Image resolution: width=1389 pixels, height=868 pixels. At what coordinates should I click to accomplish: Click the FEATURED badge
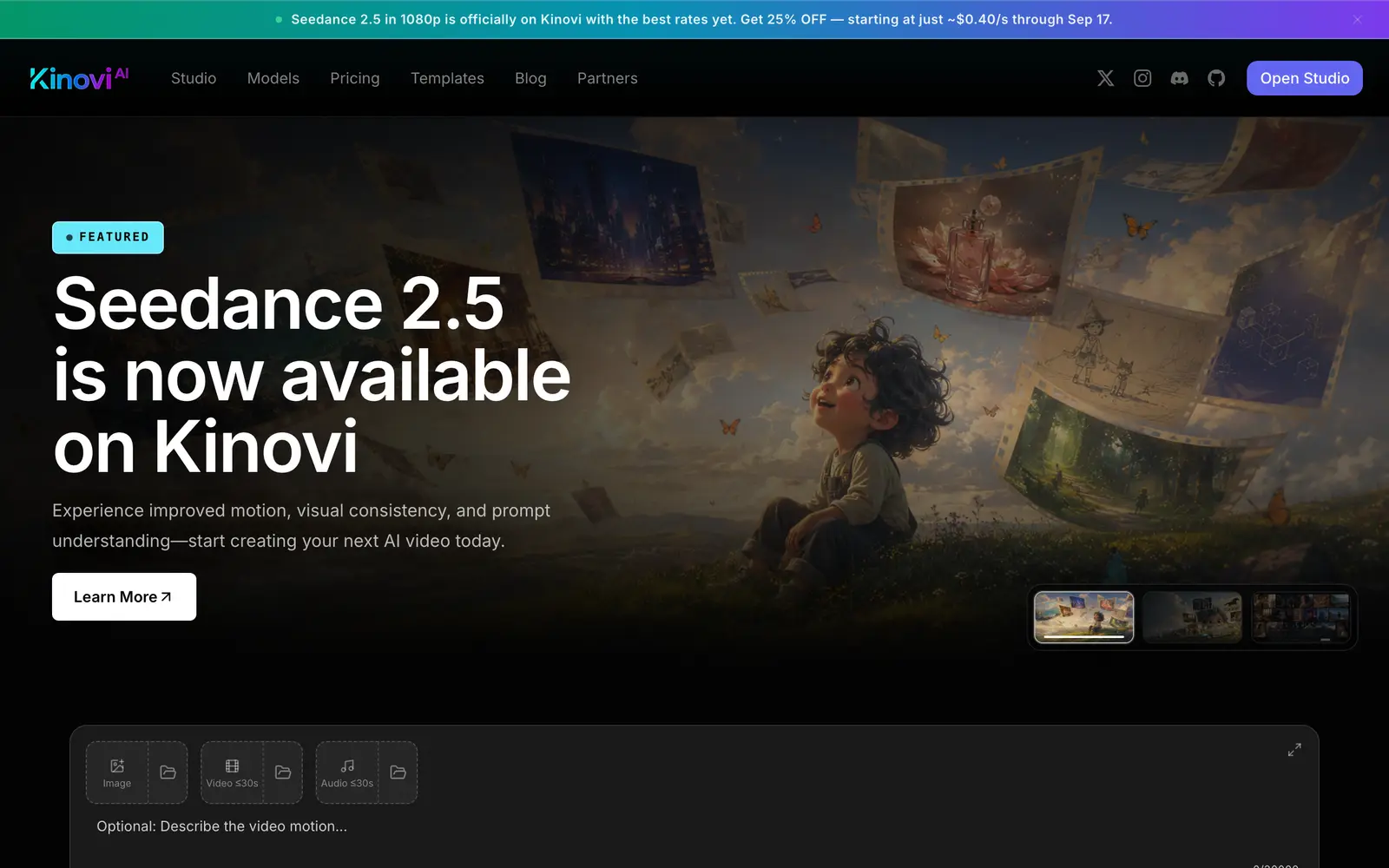[x=108, y=237]
